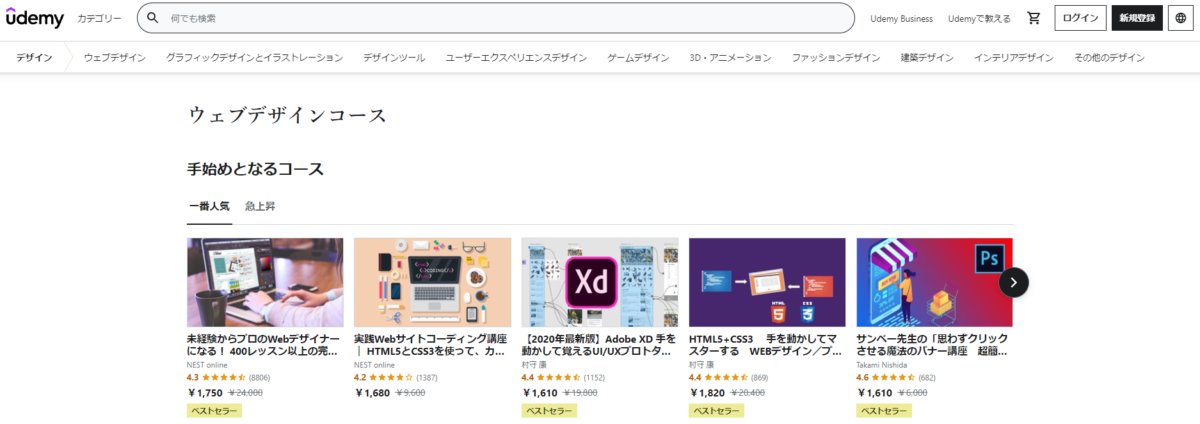Select その他のデザイン subcategory
1200x424 pixels.
click(1109, 58)
